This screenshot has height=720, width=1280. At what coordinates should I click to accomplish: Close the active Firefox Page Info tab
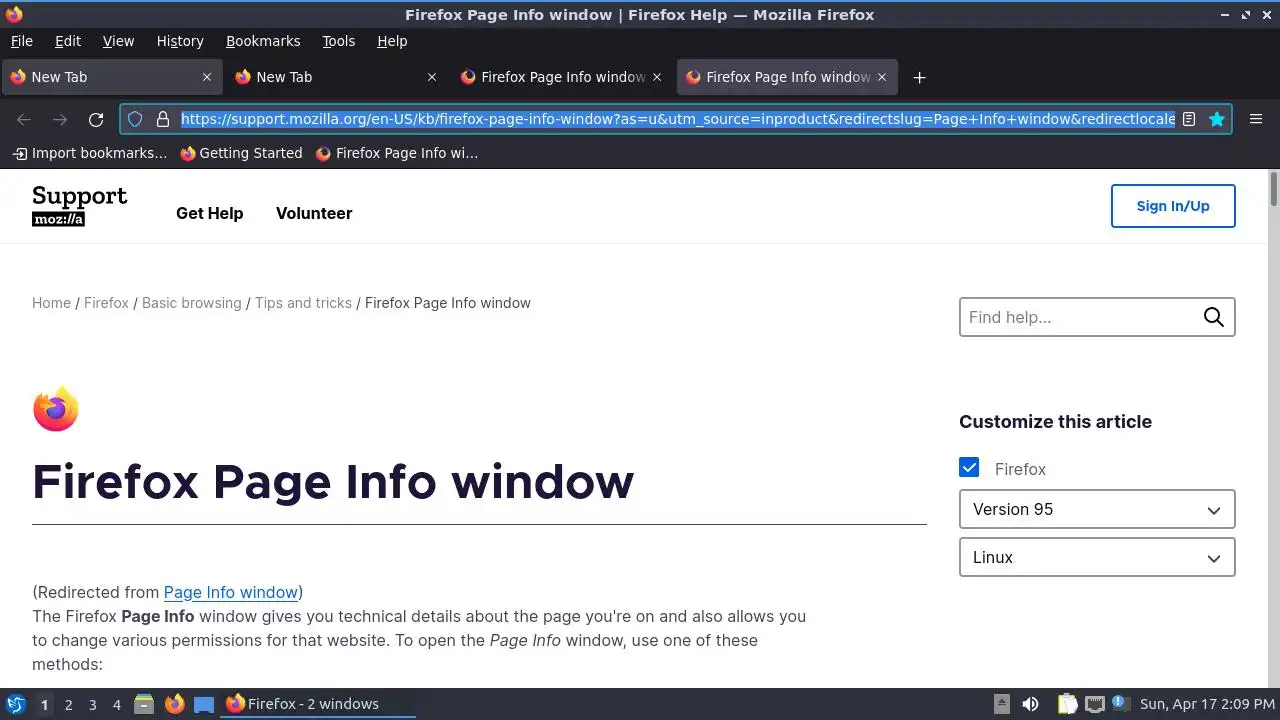882,77
